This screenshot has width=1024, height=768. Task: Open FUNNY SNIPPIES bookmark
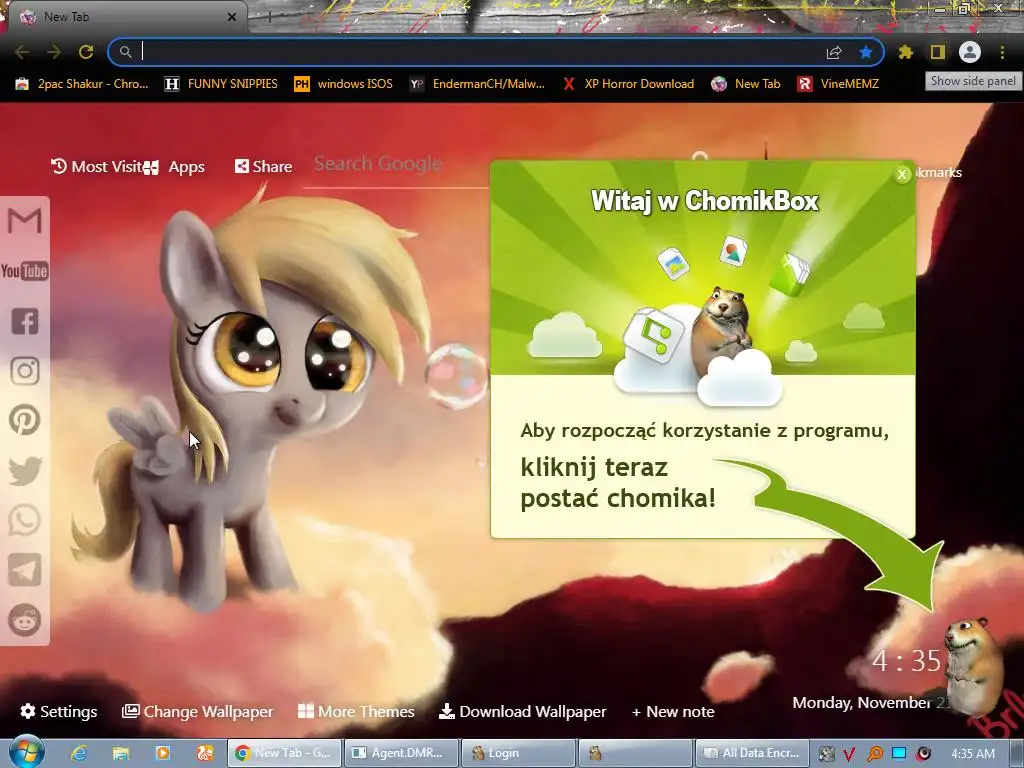click(221, 84)
